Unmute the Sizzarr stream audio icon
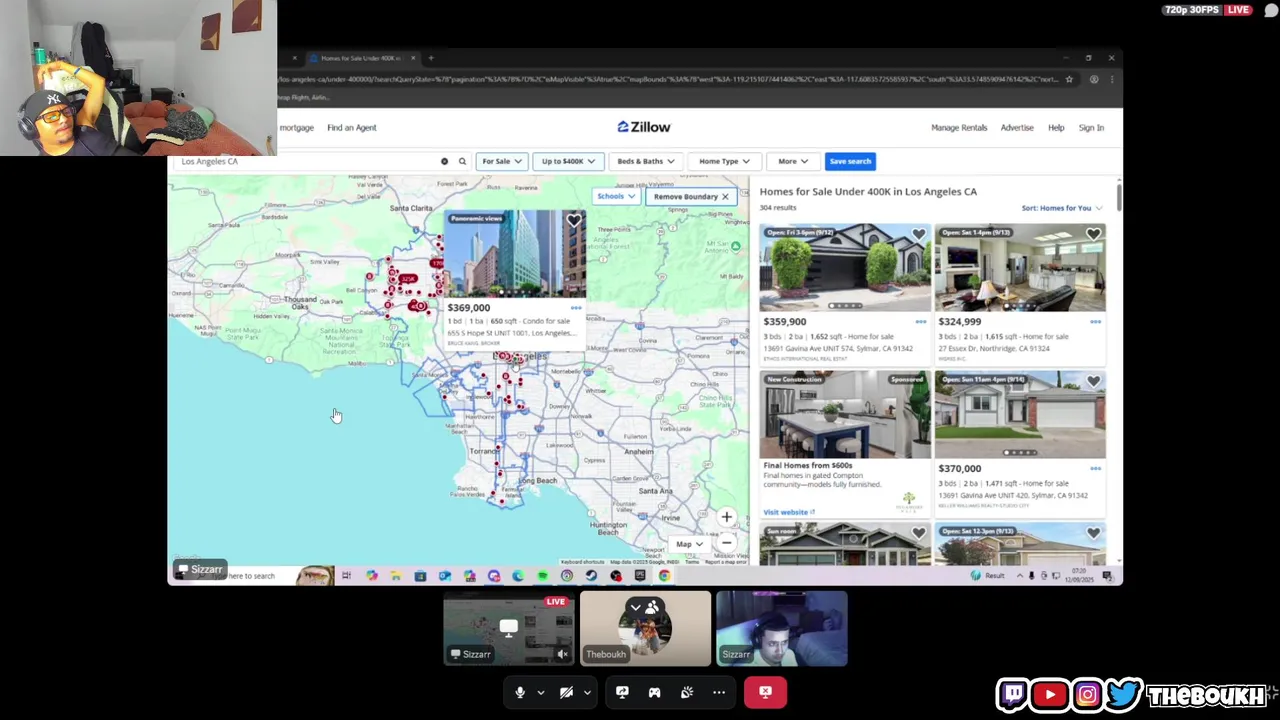 562,655
